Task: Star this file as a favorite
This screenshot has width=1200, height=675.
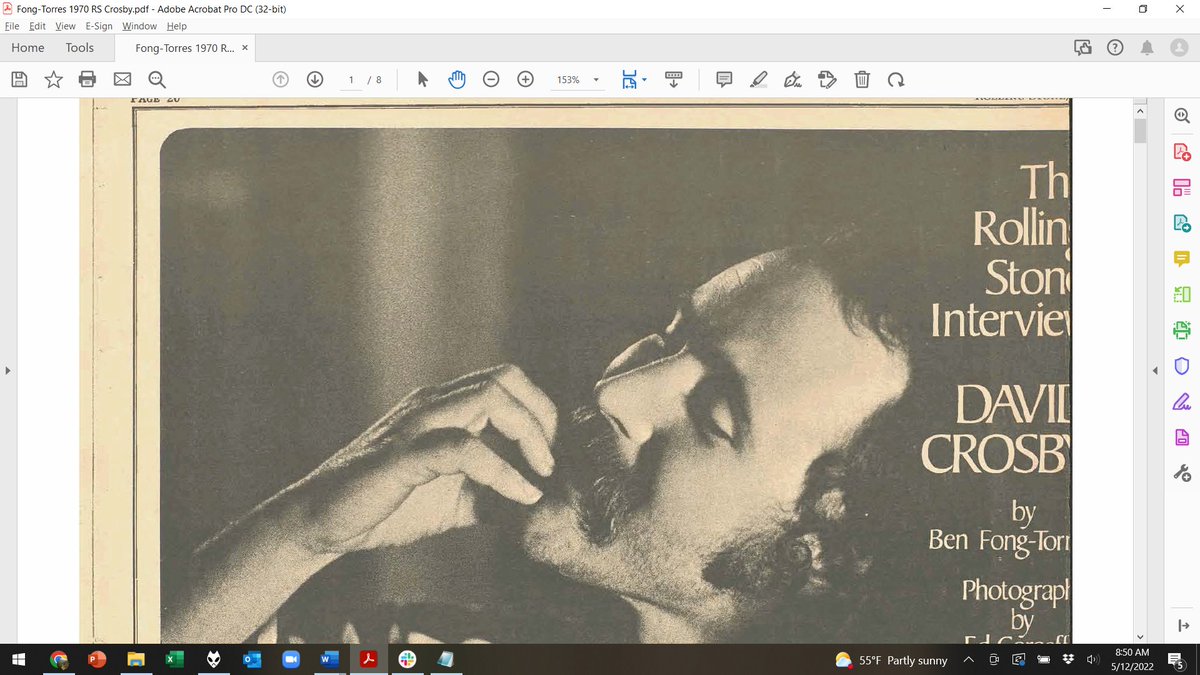Action: pyautogui.click(x=53, y=79)
